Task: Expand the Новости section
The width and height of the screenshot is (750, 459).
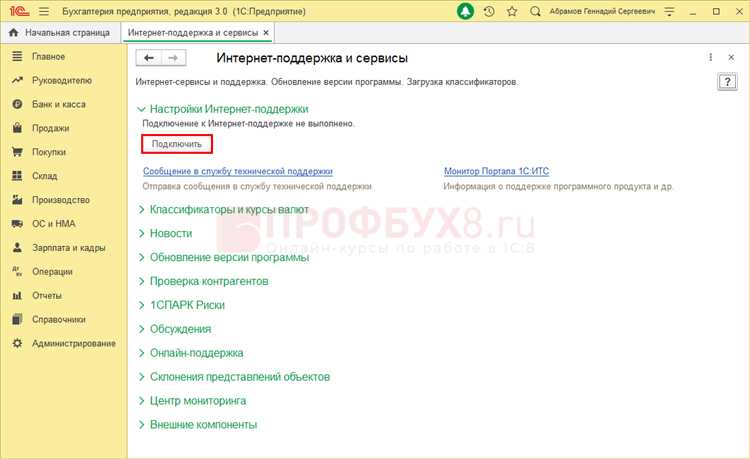Action: 141,233
